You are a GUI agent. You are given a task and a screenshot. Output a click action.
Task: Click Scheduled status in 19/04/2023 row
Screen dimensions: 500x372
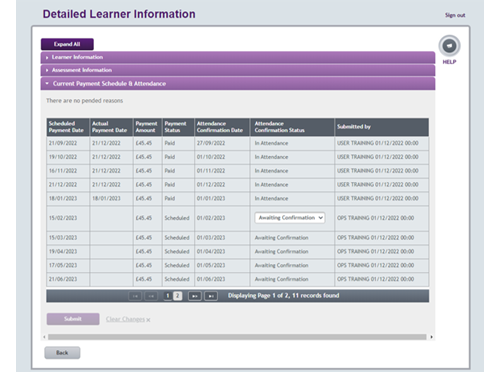click(x=177, y=252)
